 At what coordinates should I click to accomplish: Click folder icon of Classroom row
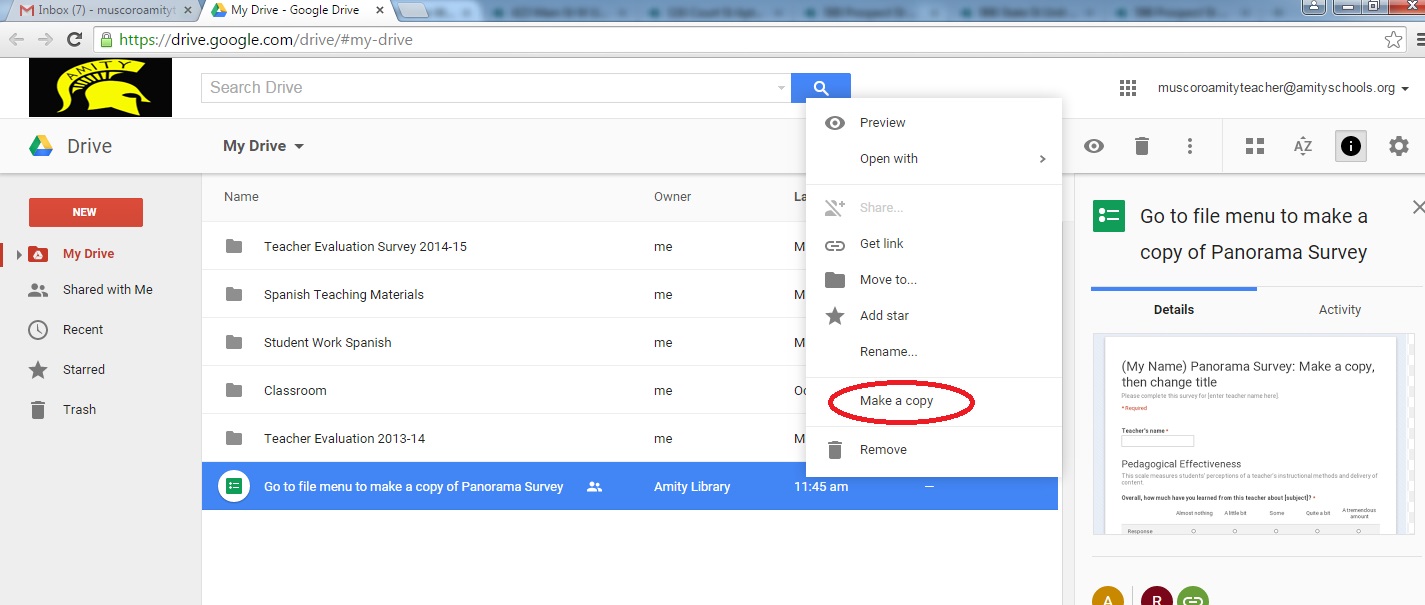tap(234, 390)
